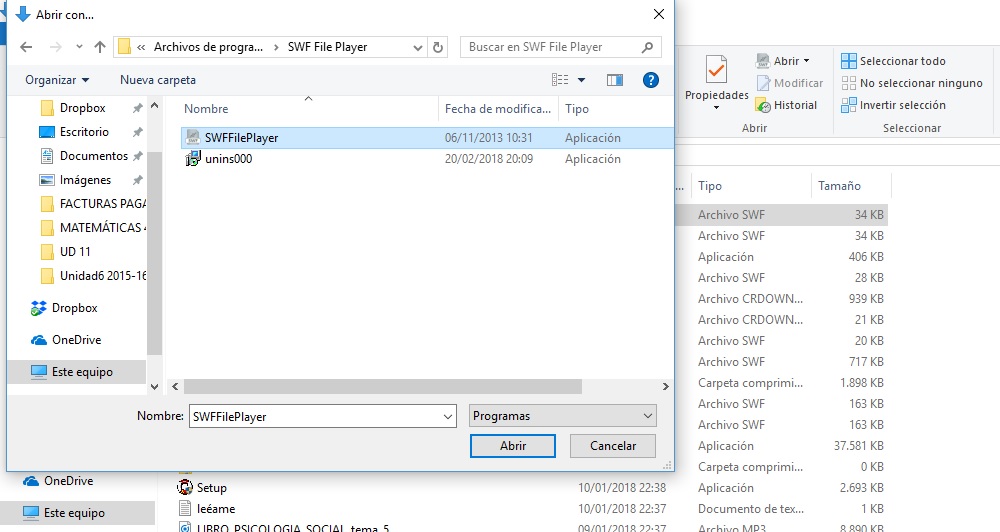
Task: Click pin icon next to Escritorio
Action: (137, 132)
